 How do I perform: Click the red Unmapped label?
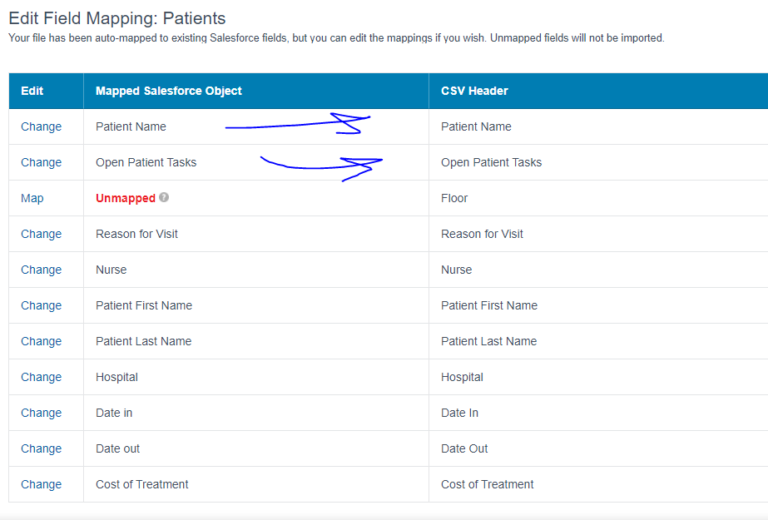[125, 198]
